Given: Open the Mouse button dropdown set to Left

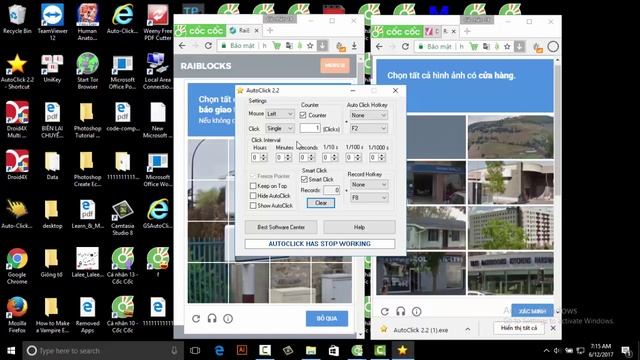Looking at the screenshot, I should point(280,114).
